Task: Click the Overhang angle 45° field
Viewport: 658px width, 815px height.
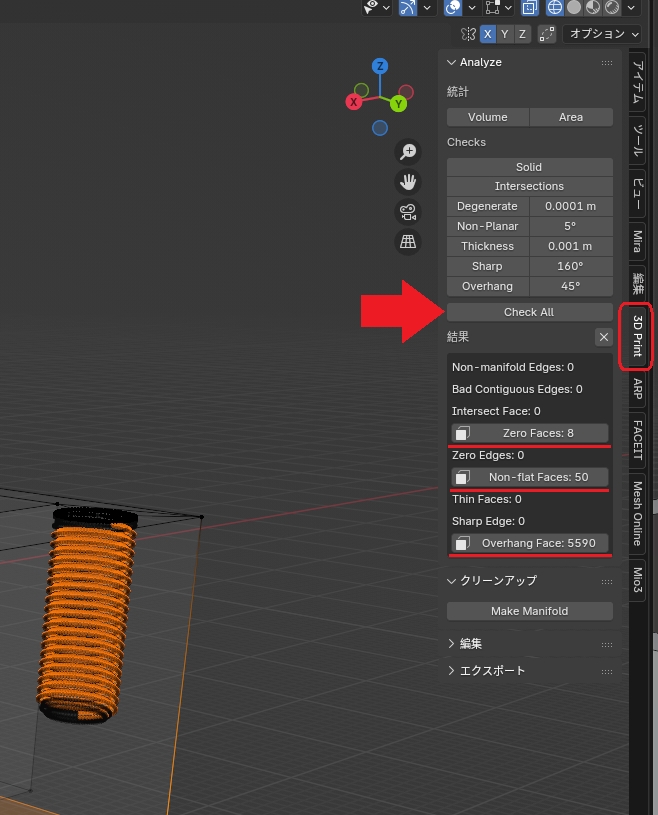Action: 570,286
